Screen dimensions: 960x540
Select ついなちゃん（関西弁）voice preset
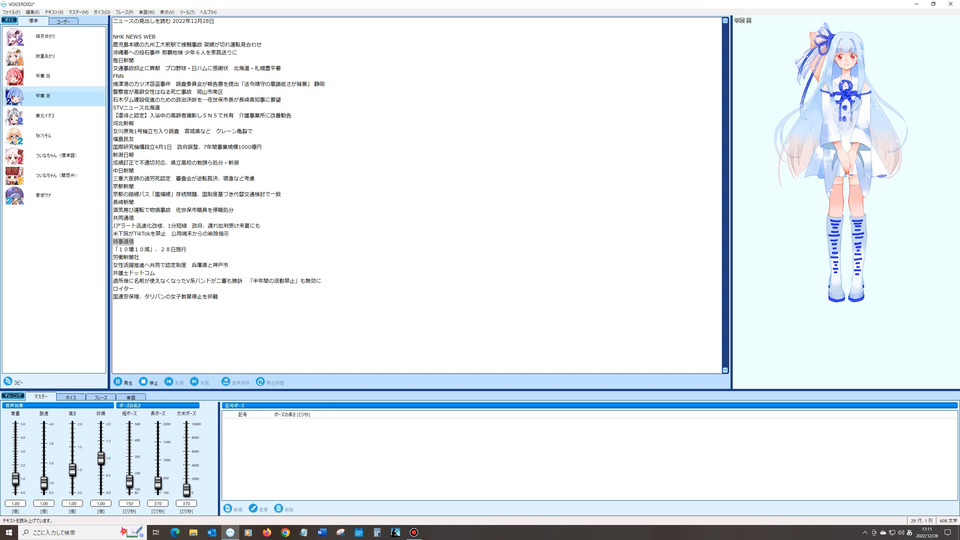click(54, 175)
